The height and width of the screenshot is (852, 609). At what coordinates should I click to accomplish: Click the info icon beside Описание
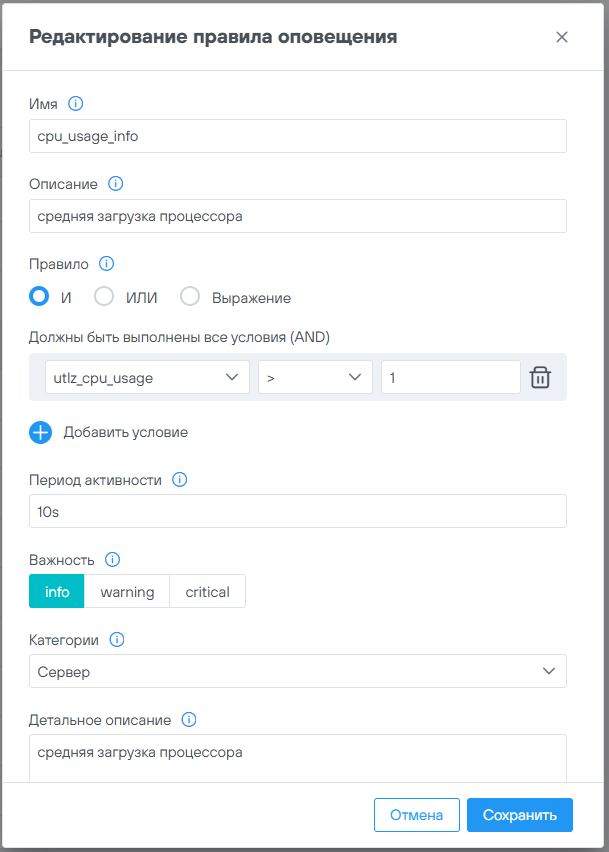pos(115,184)
